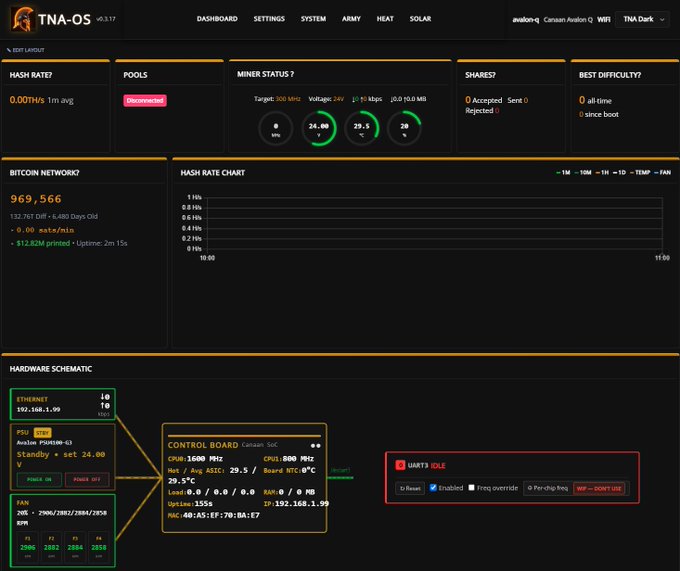Toggle the 10M series in chart legend

tap(583, 173)
